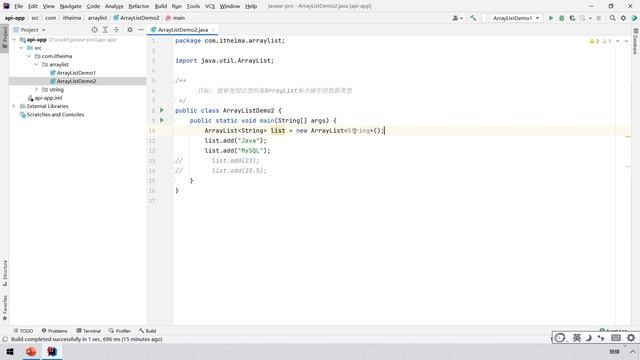The width and height of the screenshot is (640, 360).
Task: Close the ArrayListDemo2.java tab
Action: point(213,30)
